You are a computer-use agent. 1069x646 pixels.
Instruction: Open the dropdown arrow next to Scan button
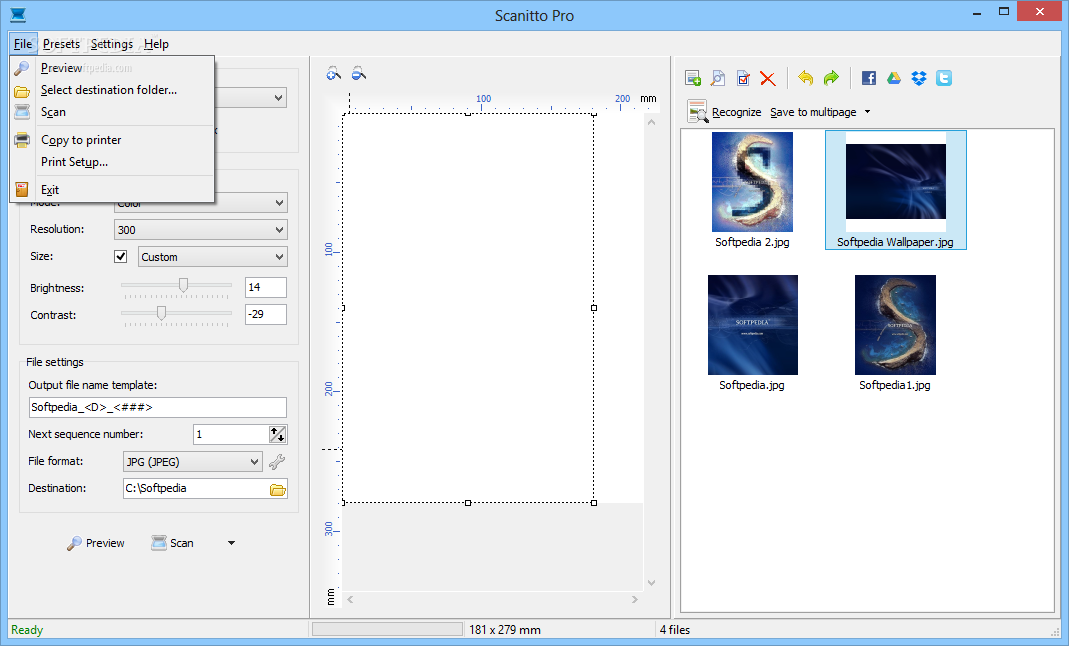coord(231,543)
